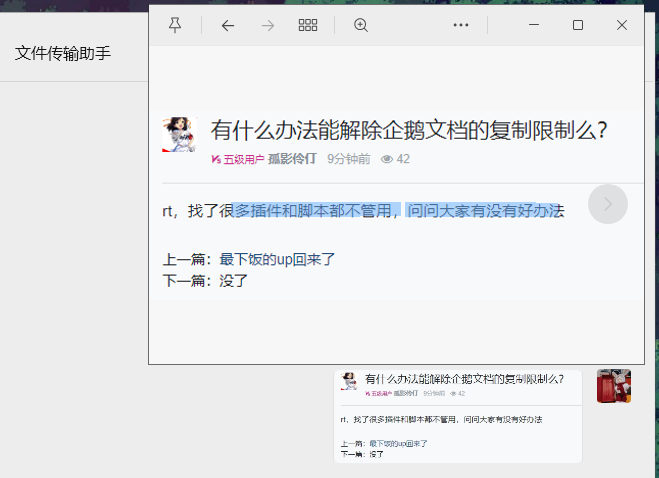Click the 五级用户 badge in the viewer
Image resolution: width=659 pixels, height=478 pixels.
237,159
